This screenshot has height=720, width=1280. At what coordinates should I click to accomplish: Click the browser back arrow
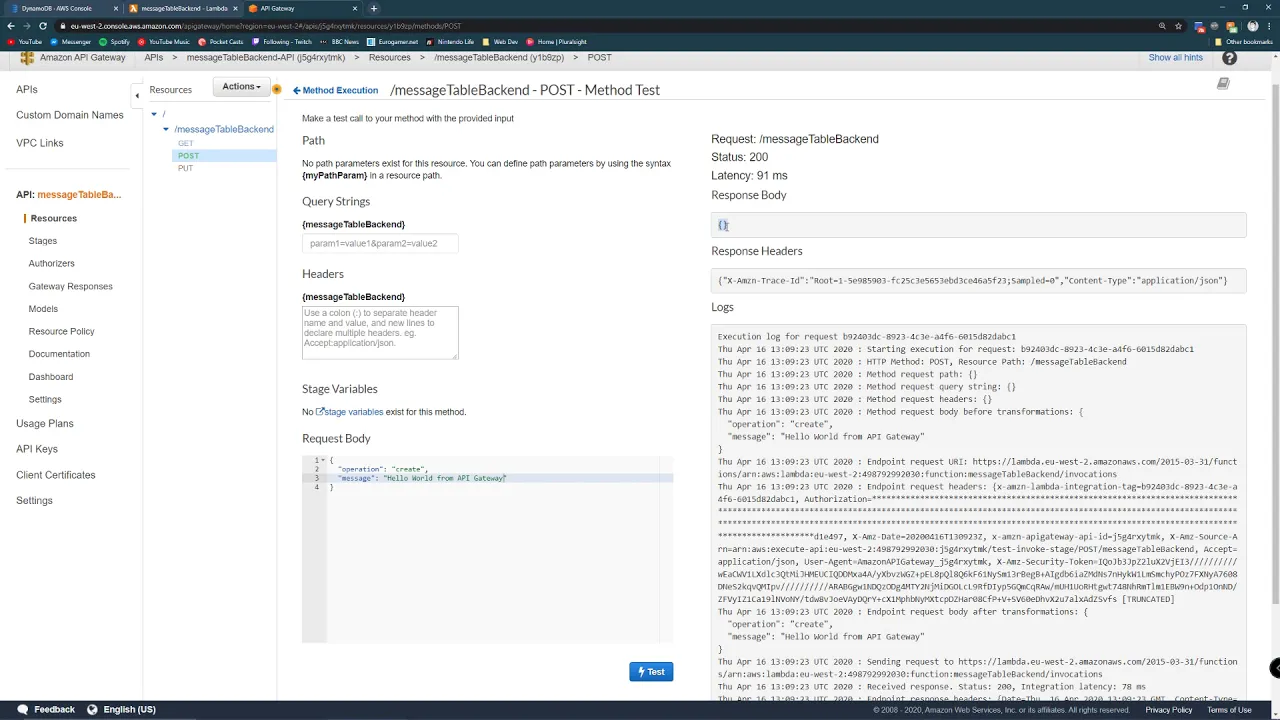point(11,26)
